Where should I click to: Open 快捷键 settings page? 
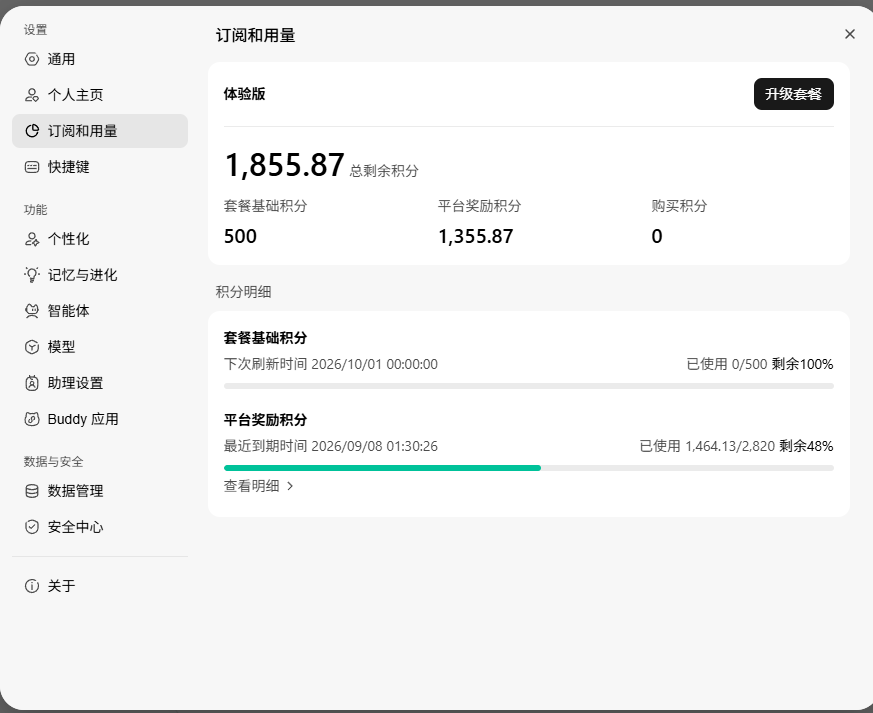(100, 167)
